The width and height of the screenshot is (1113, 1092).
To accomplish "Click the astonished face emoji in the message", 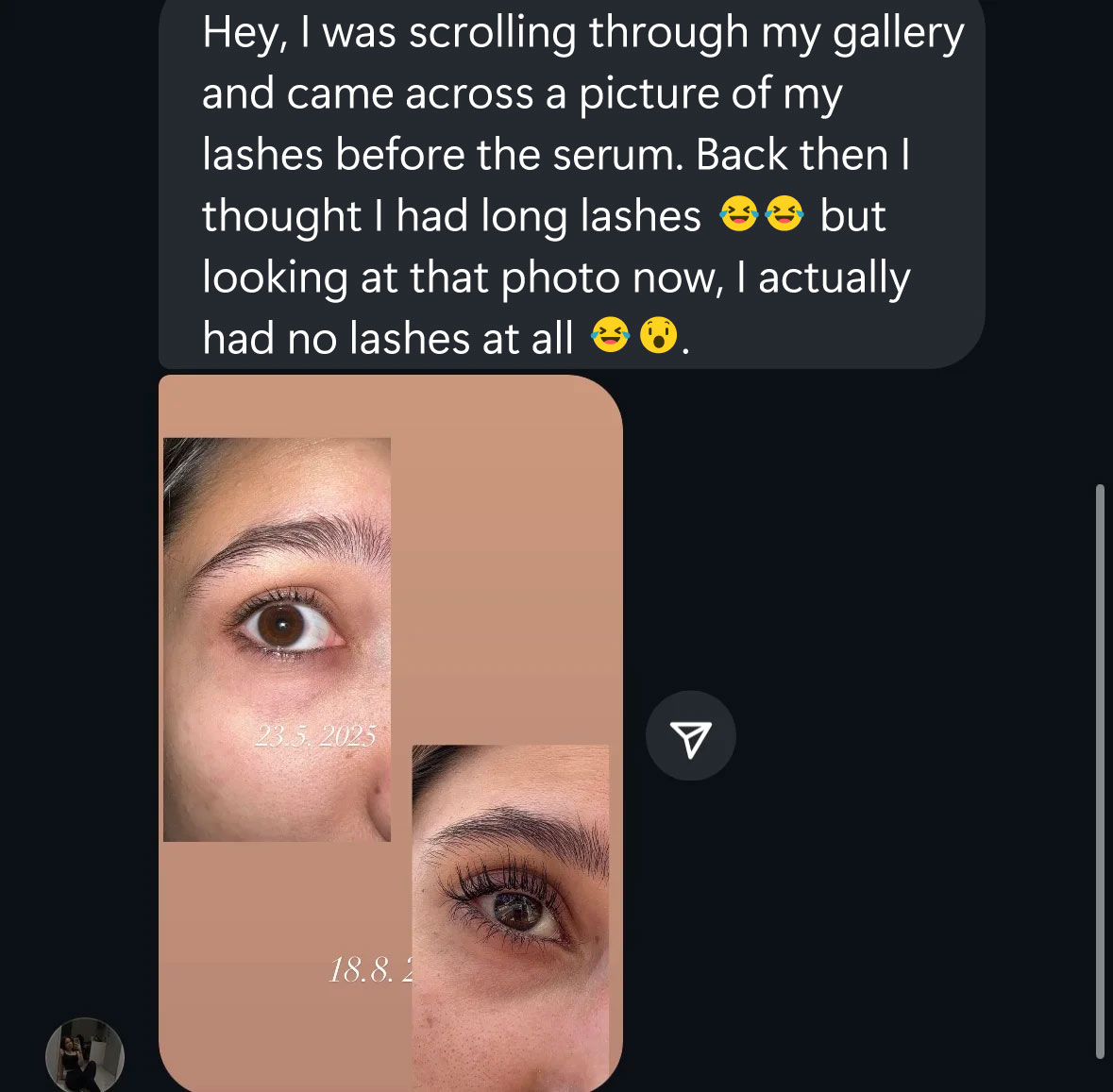I will pyautogui.click(x=659, y=335).
